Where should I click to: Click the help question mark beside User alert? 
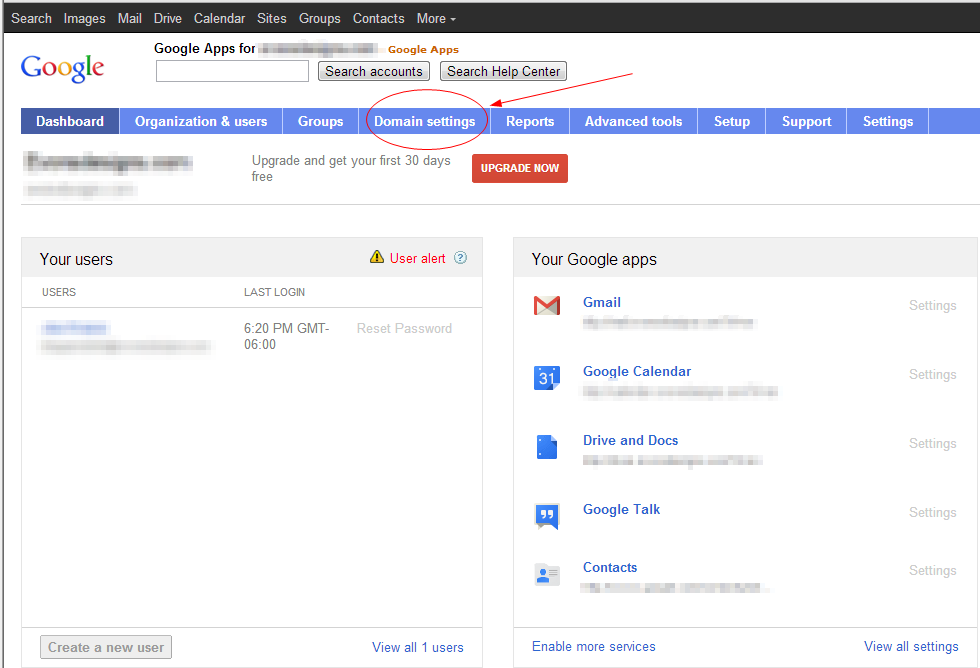[x=460, y=257]
